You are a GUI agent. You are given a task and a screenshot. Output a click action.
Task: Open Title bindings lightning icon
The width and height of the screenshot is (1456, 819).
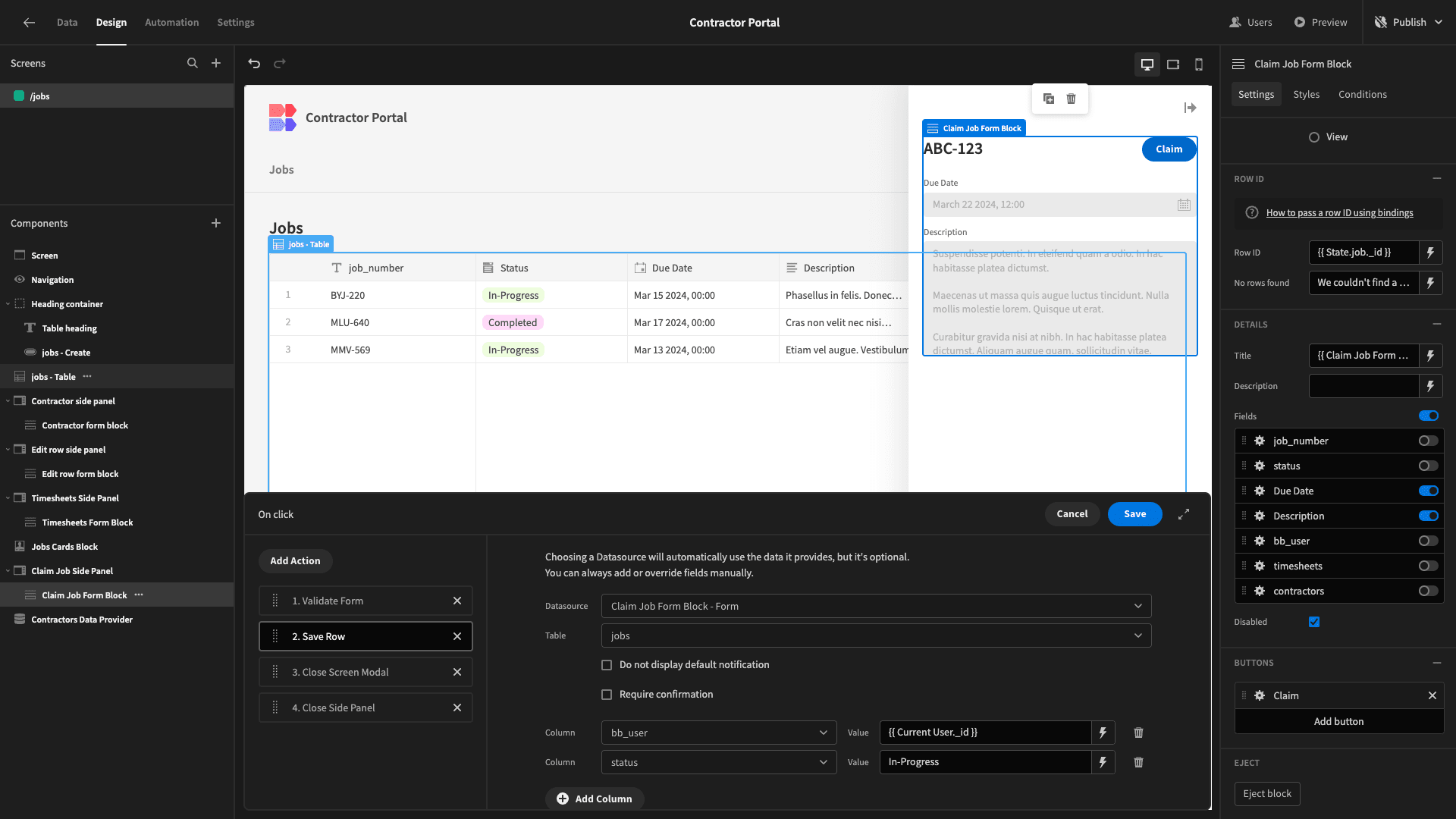click(1430, 356)
